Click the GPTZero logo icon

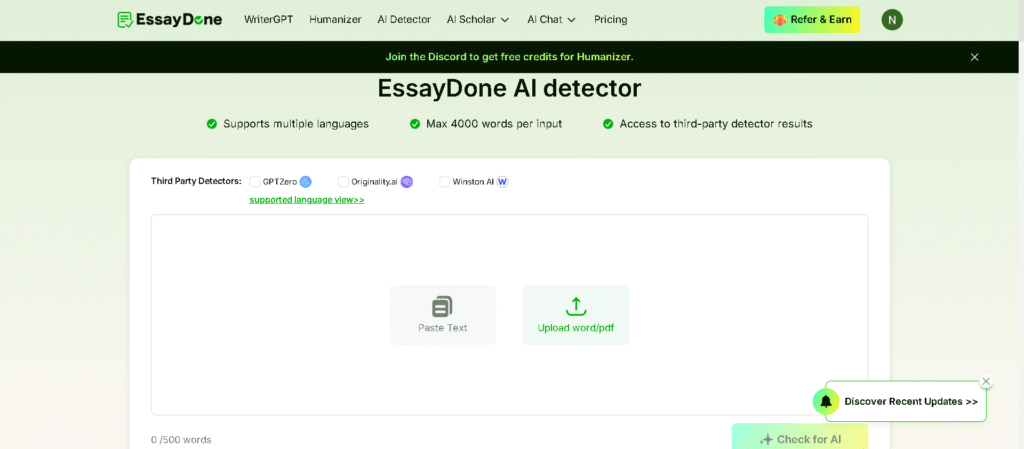coord(306,182)
